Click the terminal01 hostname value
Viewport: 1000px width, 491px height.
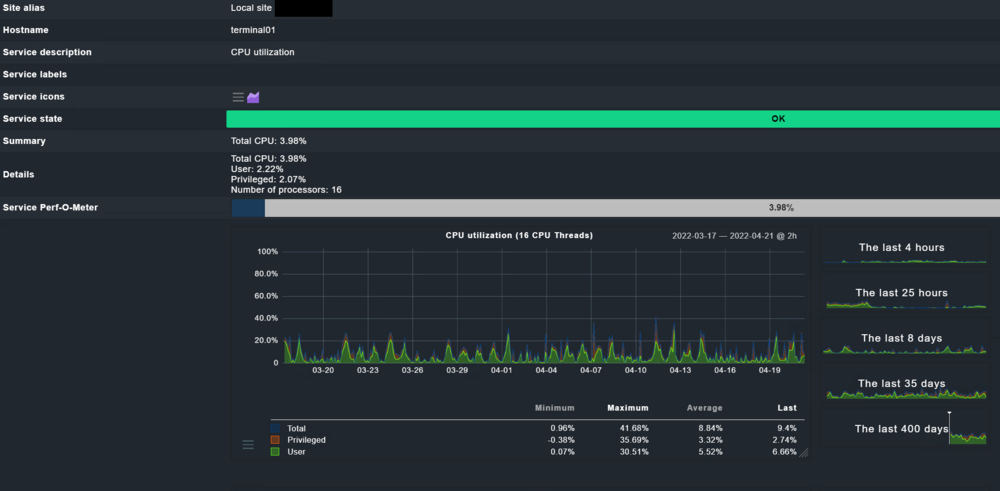(x=254, y=30)
